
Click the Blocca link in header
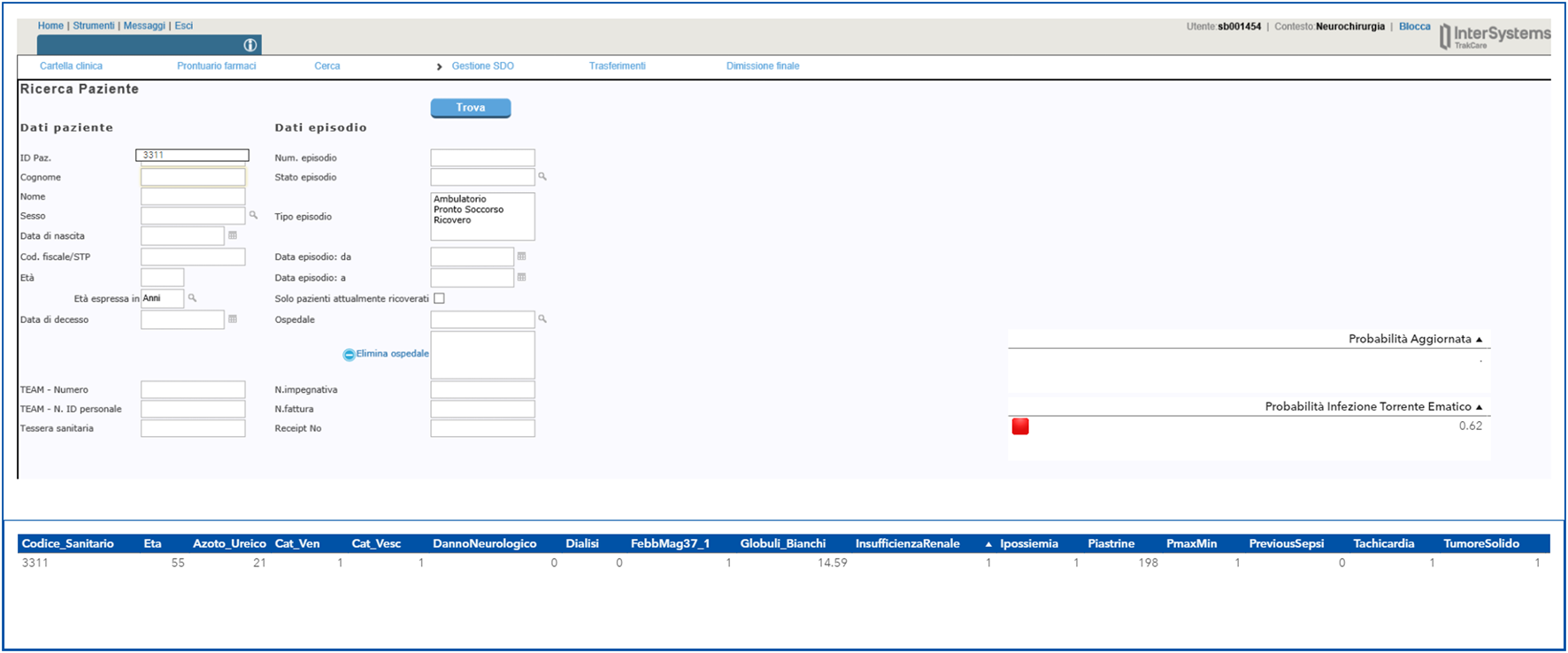(x=1414, y=27)
